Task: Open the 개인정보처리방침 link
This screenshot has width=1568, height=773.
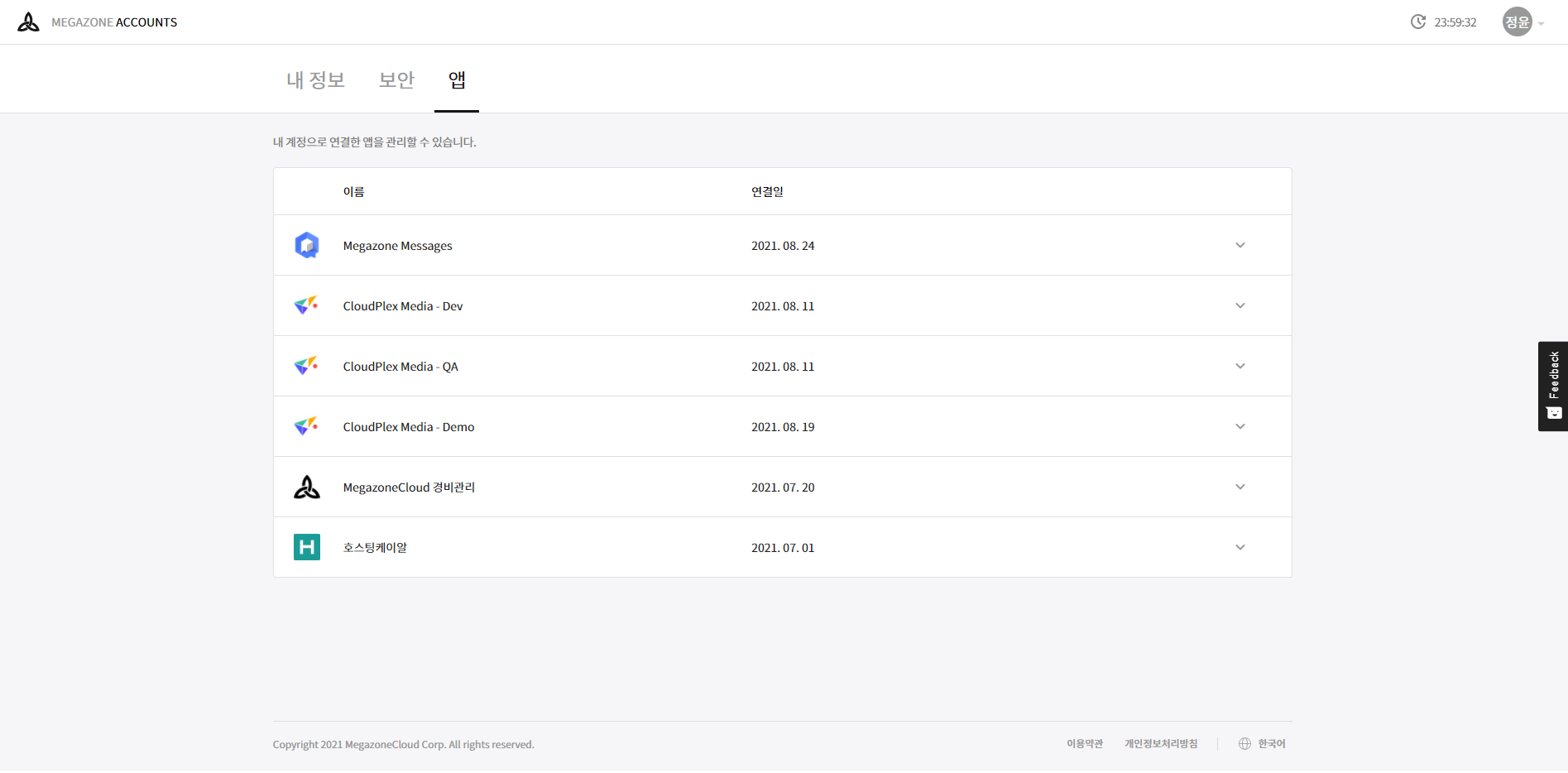Action: [1161, 744]
